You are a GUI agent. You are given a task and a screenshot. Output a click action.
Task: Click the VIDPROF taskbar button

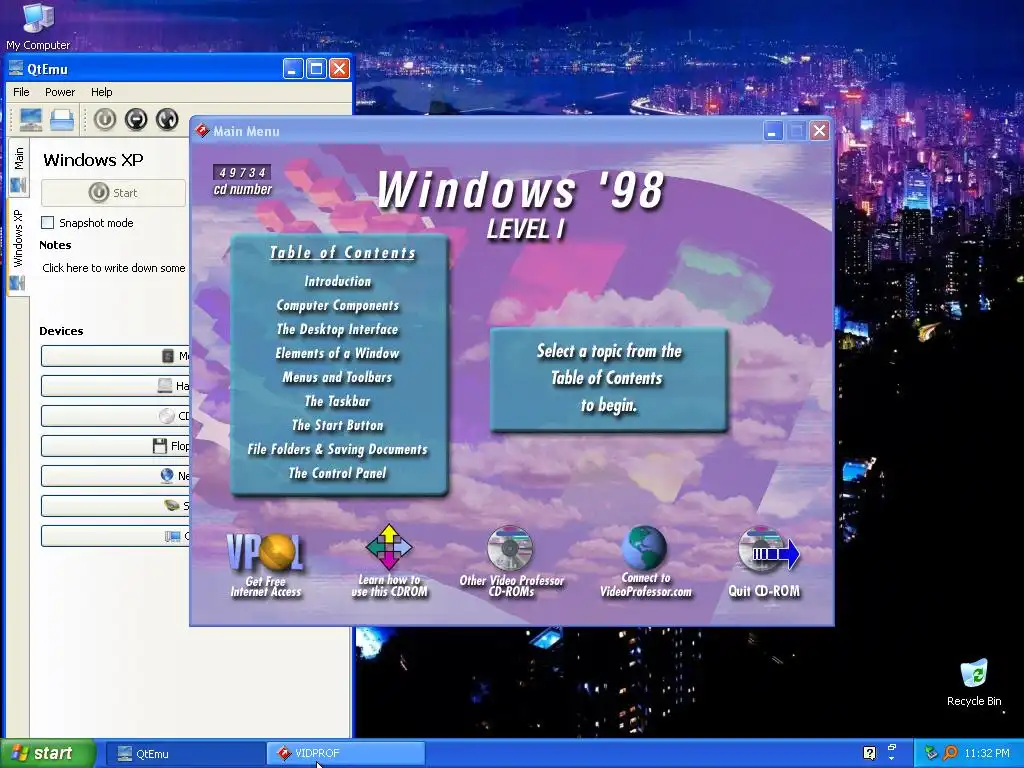[345, 754]
